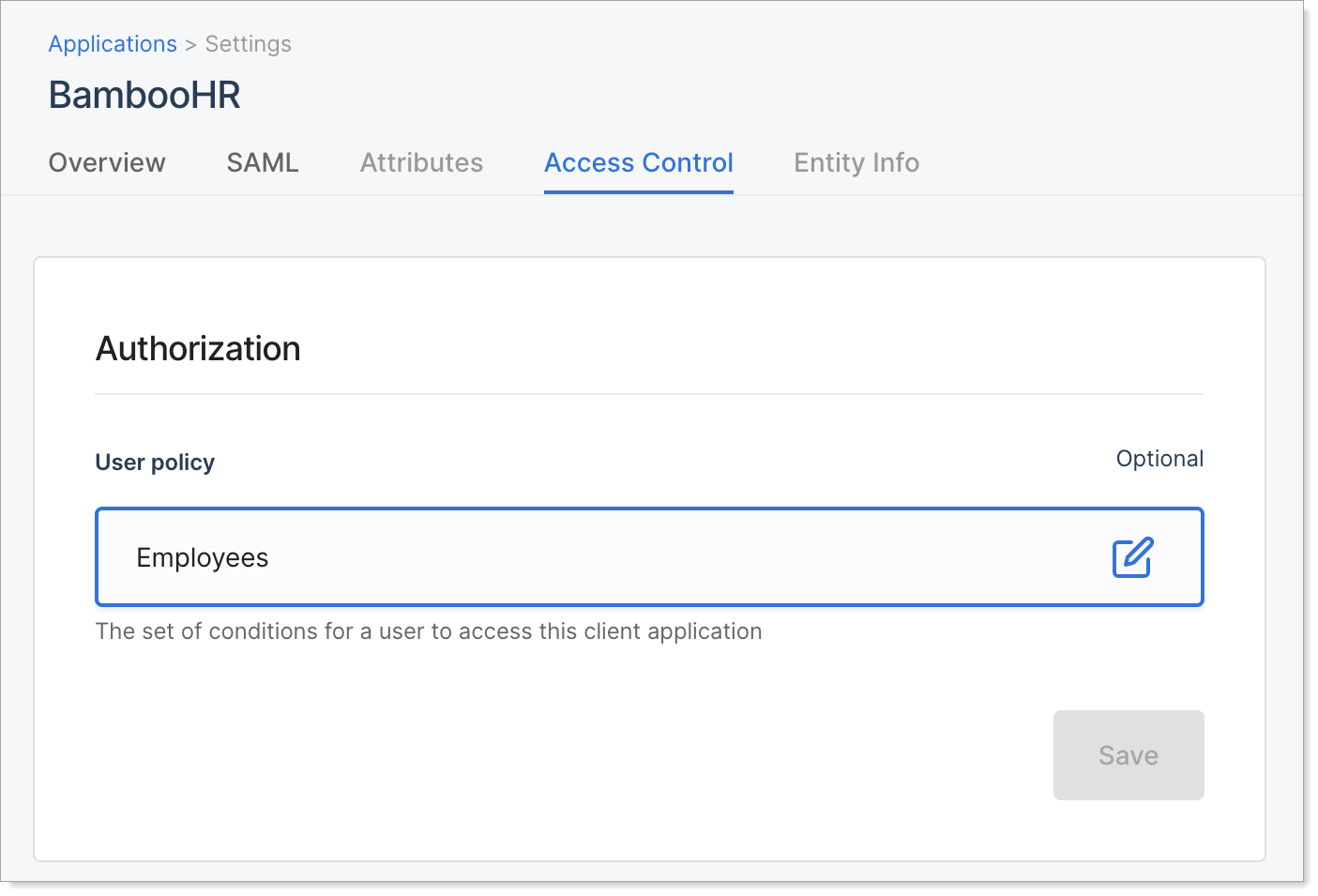Viewport: 1318px width, 896px height.
Task: Click the Authorization section heading
Action: (198, 349)
